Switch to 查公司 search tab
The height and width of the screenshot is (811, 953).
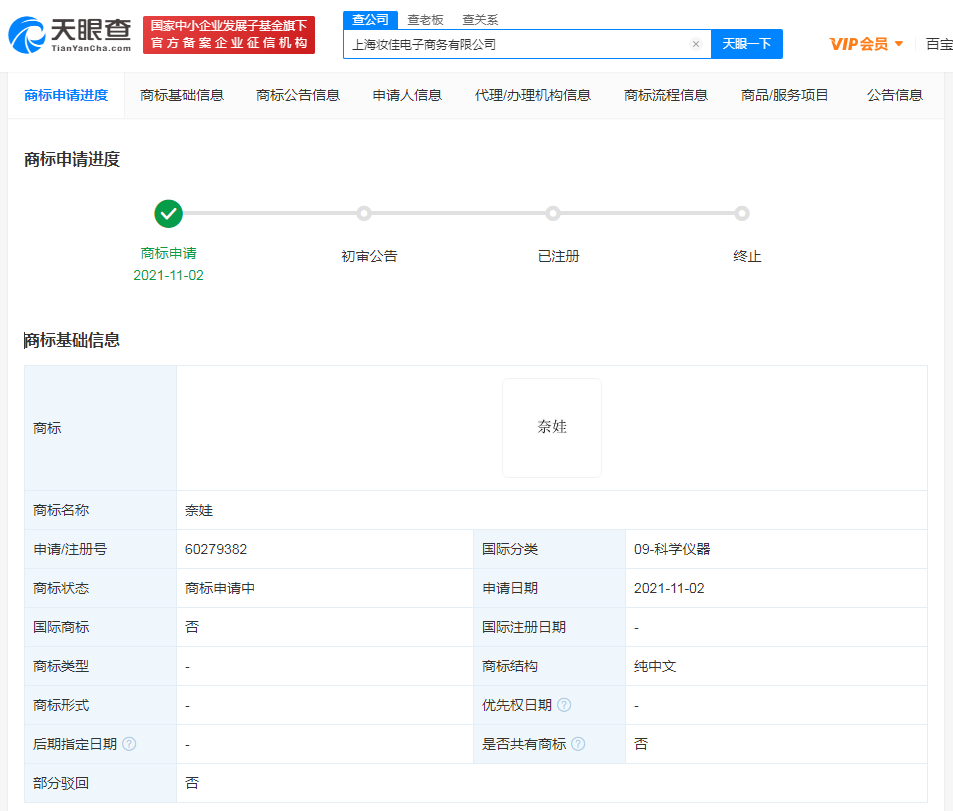pos(370,19)
